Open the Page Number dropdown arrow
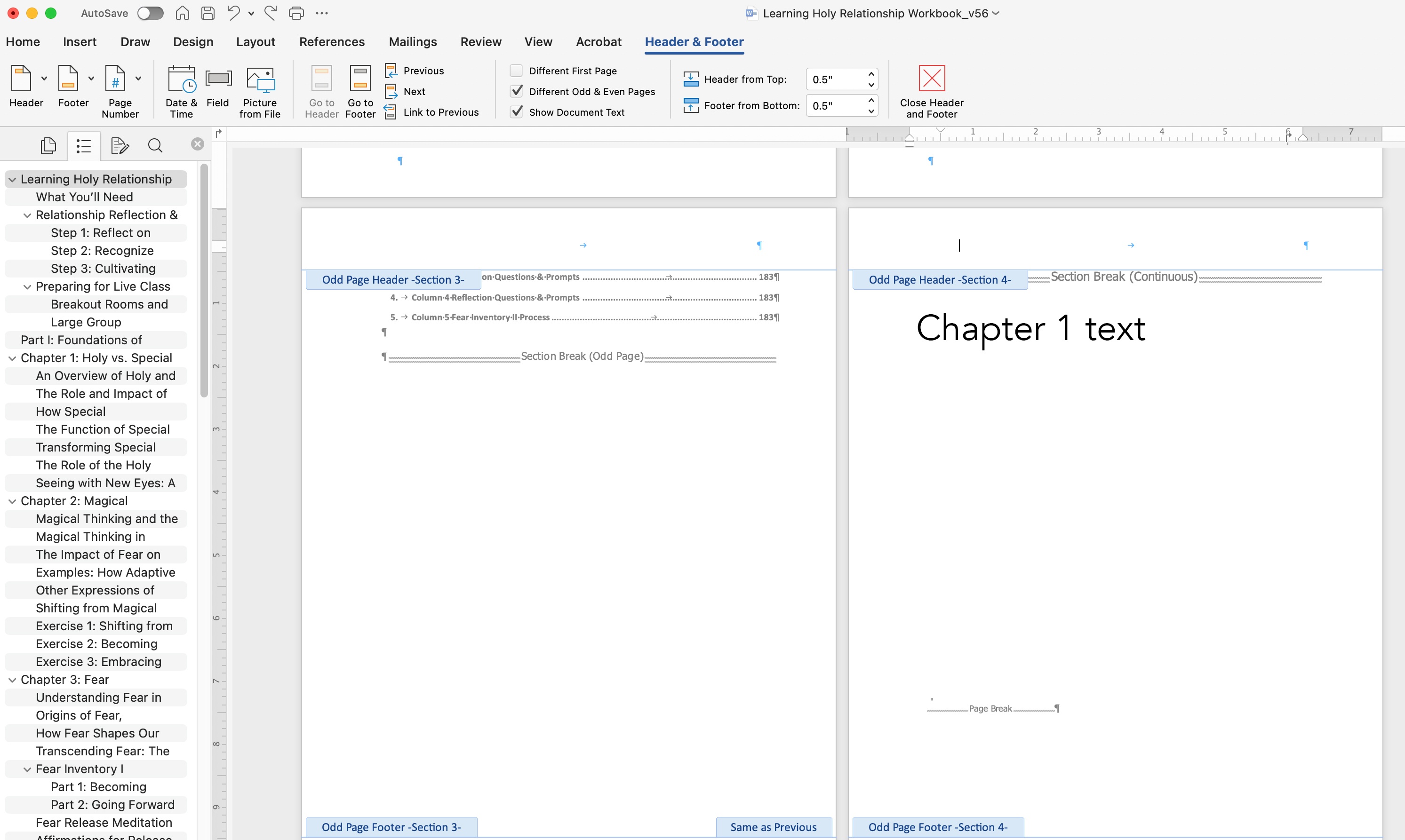Image resolution: width=1405 pixels, height=840 pixels. tap(138, 79)
